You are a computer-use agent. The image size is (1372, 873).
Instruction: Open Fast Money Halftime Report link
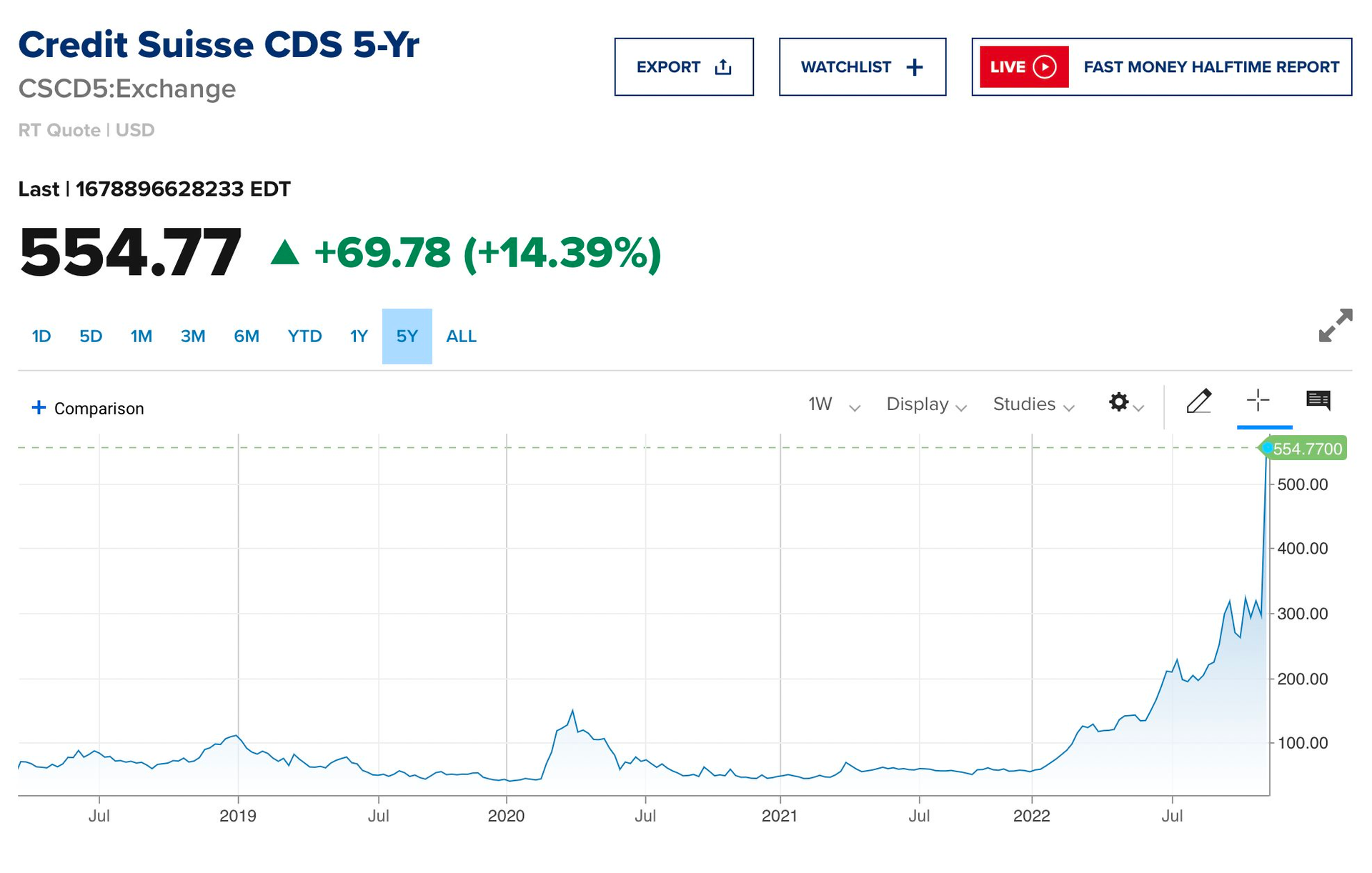pyautogui.click(x=1211, y=67)
